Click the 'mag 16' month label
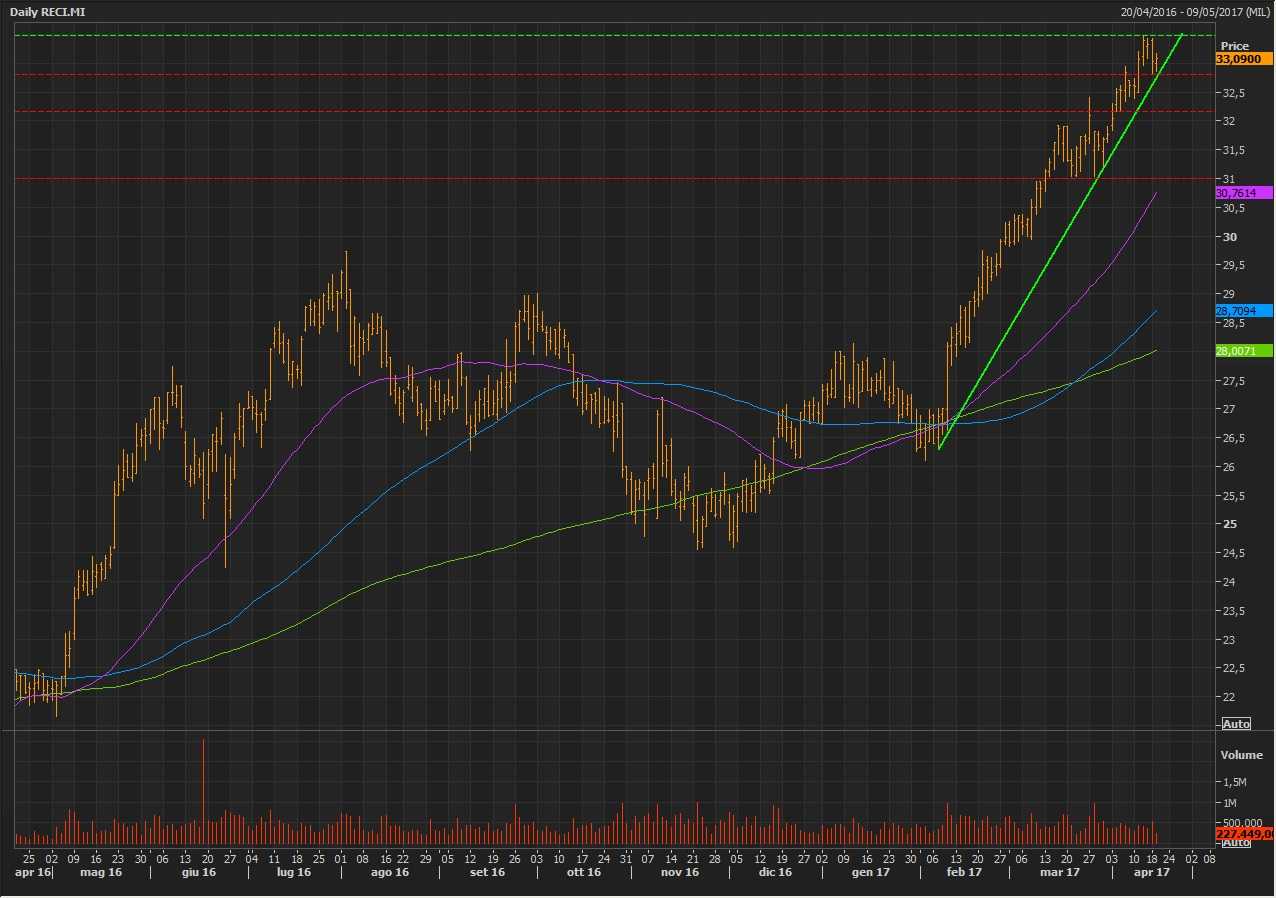 (x=101, y=872)
